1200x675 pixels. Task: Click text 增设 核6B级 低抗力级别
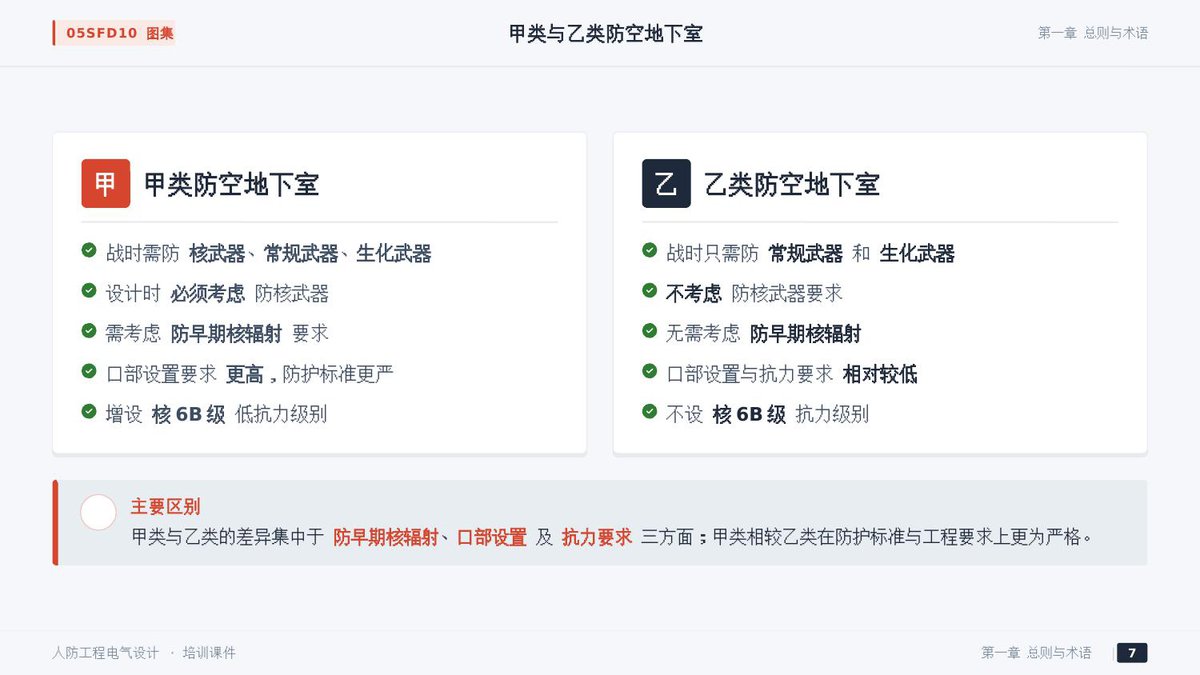(216, 414)
